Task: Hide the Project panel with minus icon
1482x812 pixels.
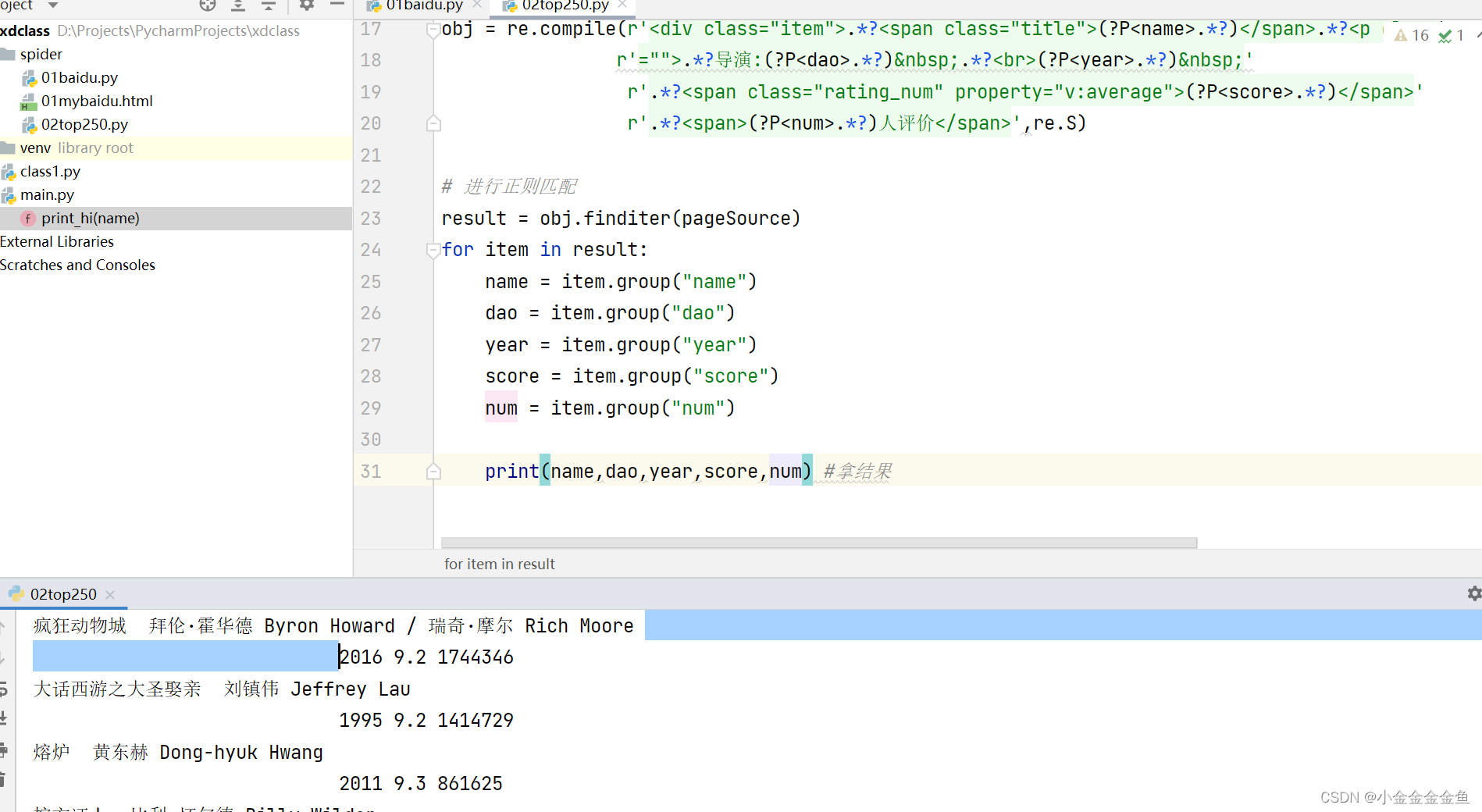Action: tap(337, 5)
